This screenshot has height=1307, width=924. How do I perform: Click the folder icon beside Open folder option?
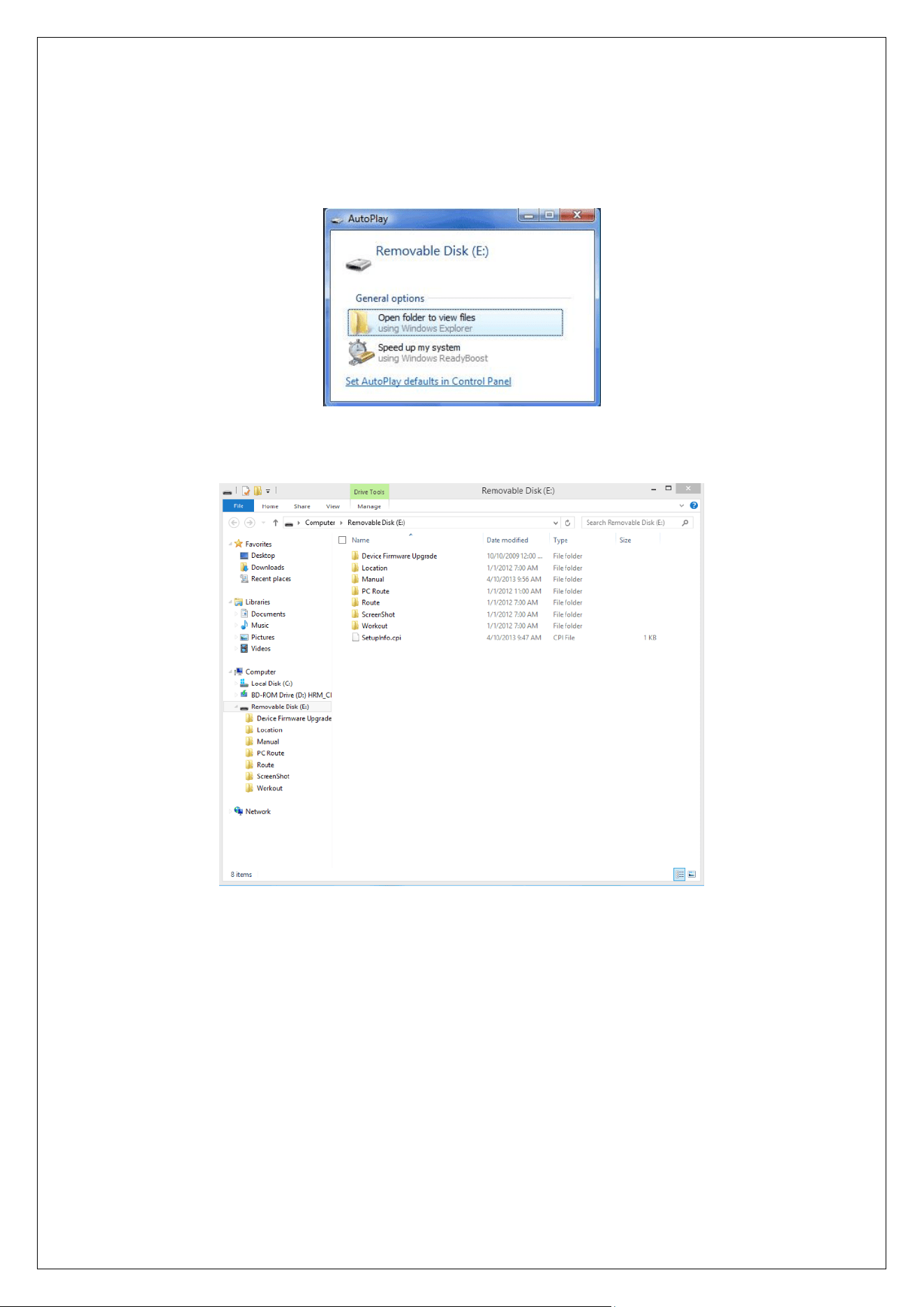361,323
